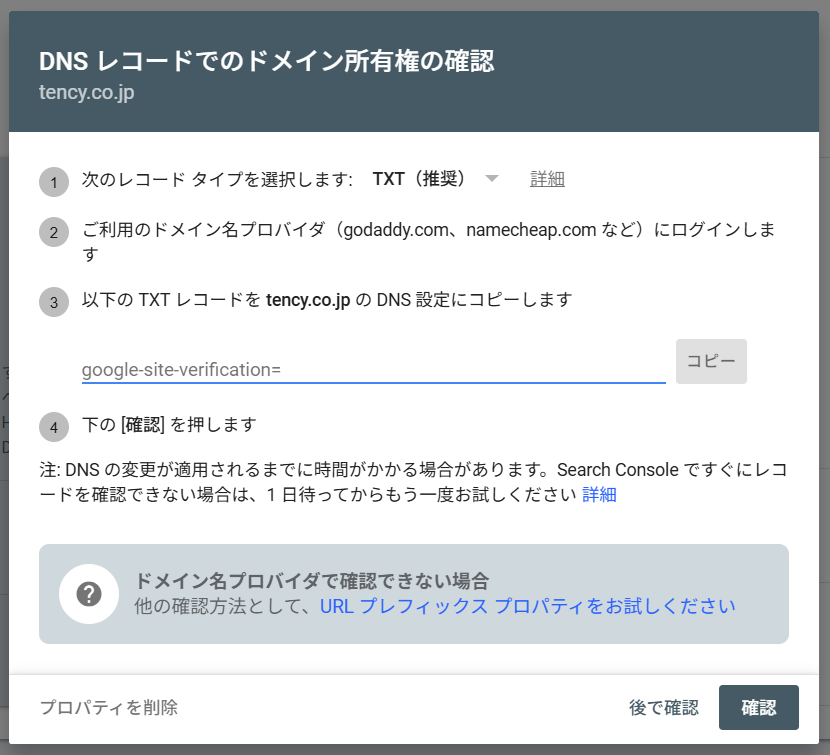Click the question mark help icon
This screenshot has height=755, width=830.
tap(89, 594)
